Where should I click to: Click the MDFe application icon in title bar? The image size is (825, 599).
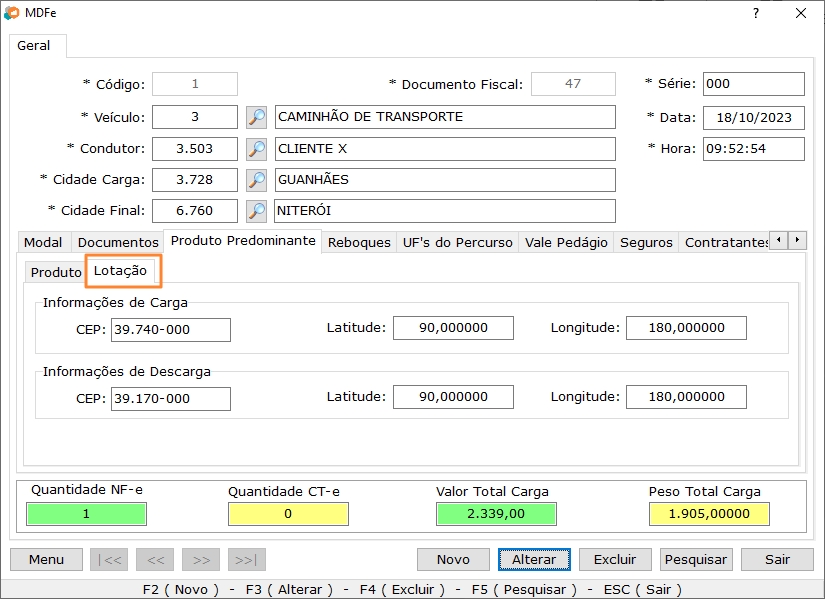click(12, 13)
